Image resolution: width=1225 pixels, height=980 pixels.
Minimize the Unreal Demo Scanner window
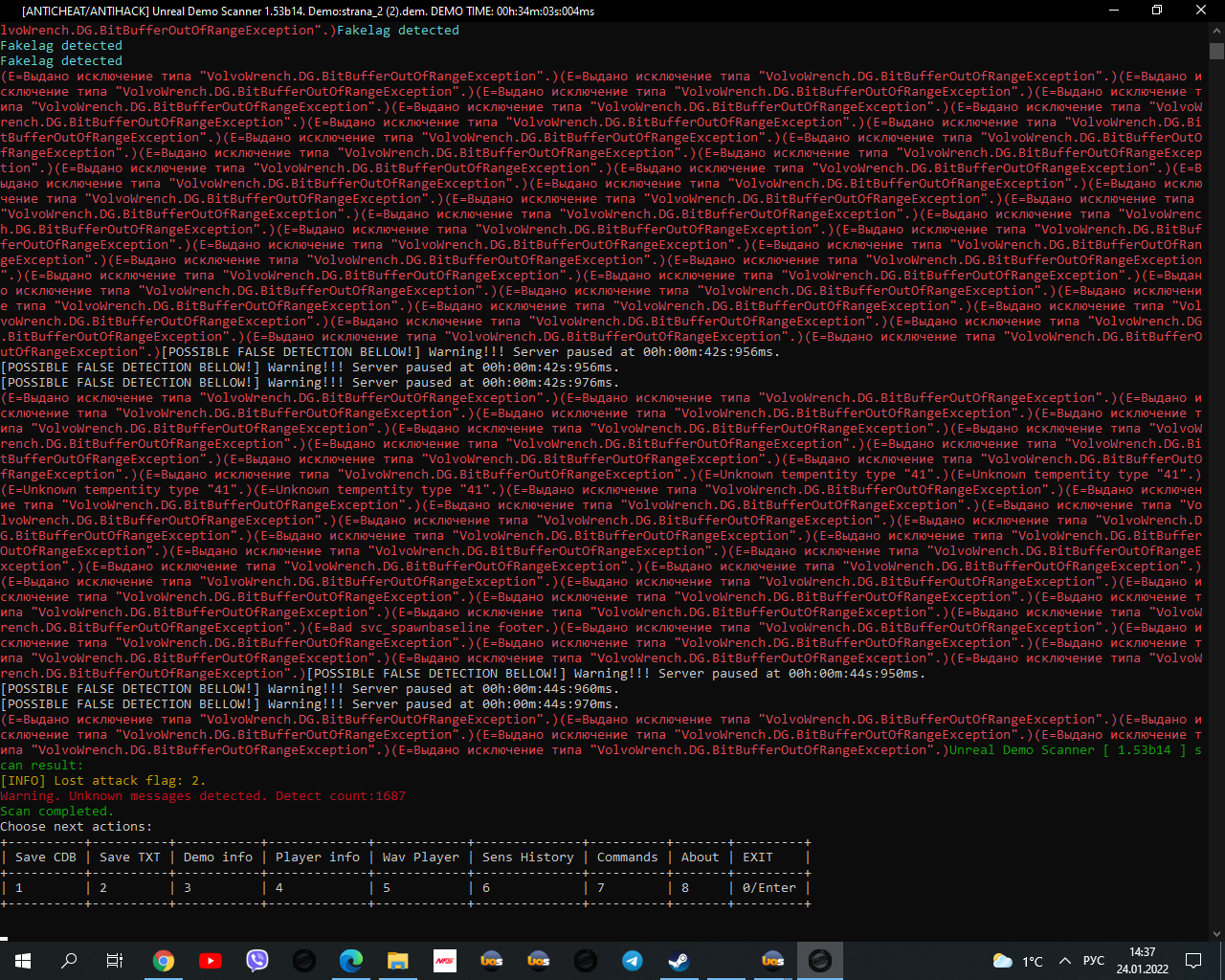[1113, 11]
